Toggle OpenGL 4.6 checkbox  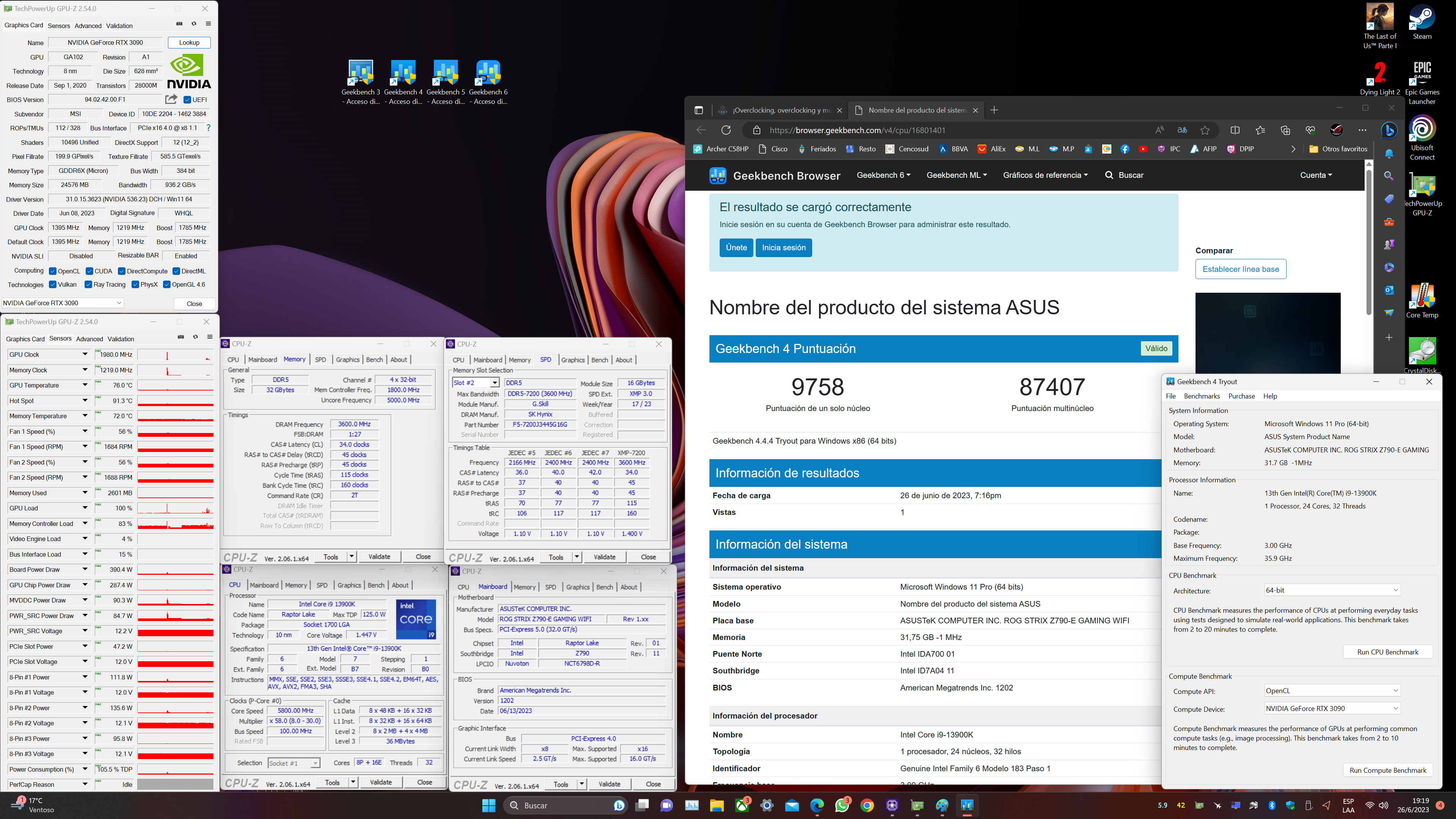click(167, 284)
